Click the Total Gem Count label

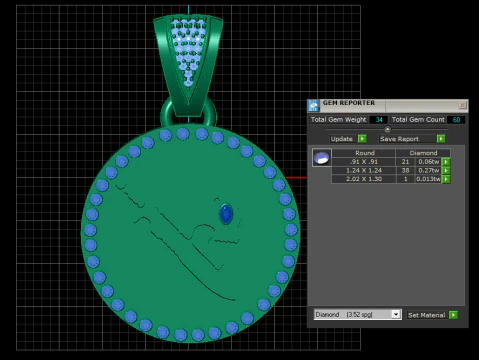click(x=418, y=120)
